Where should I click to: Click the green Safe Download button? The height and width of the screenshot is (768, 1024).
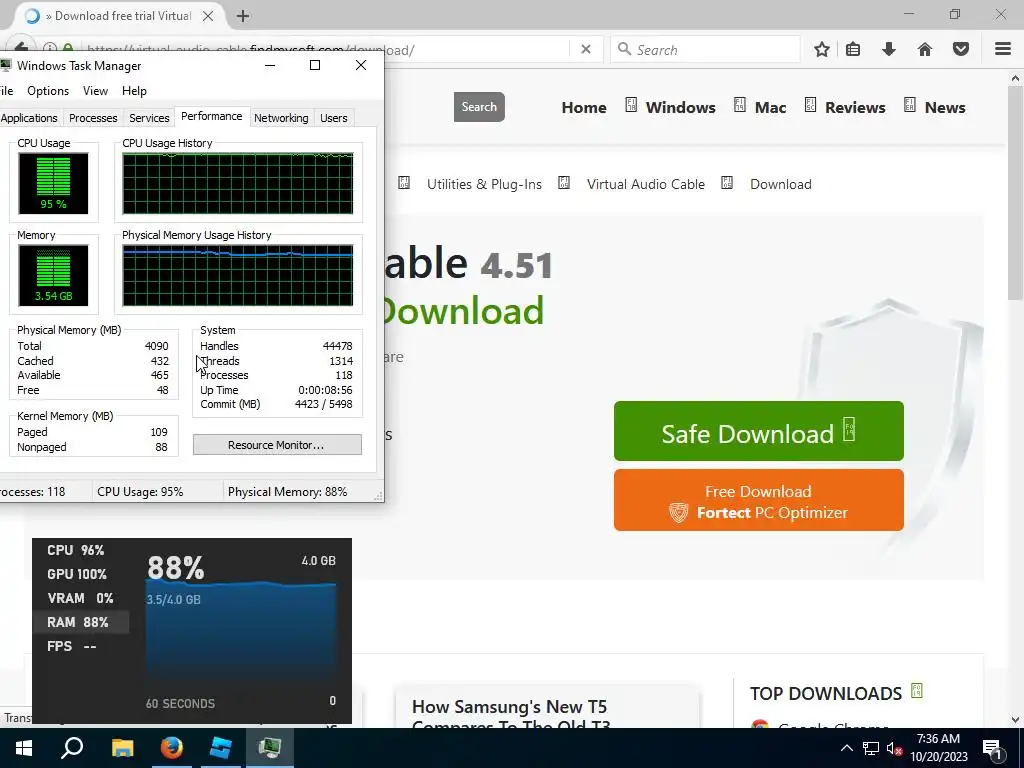(758, 431)
